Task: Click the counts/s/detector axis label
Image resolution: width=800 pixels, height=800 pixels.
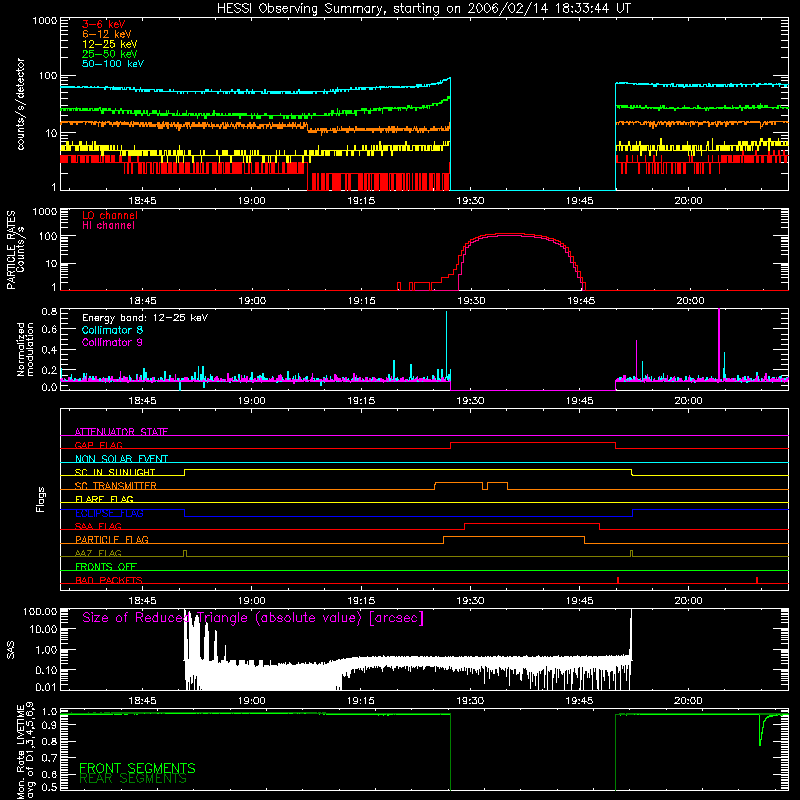Action: click(x=20, y=104)
